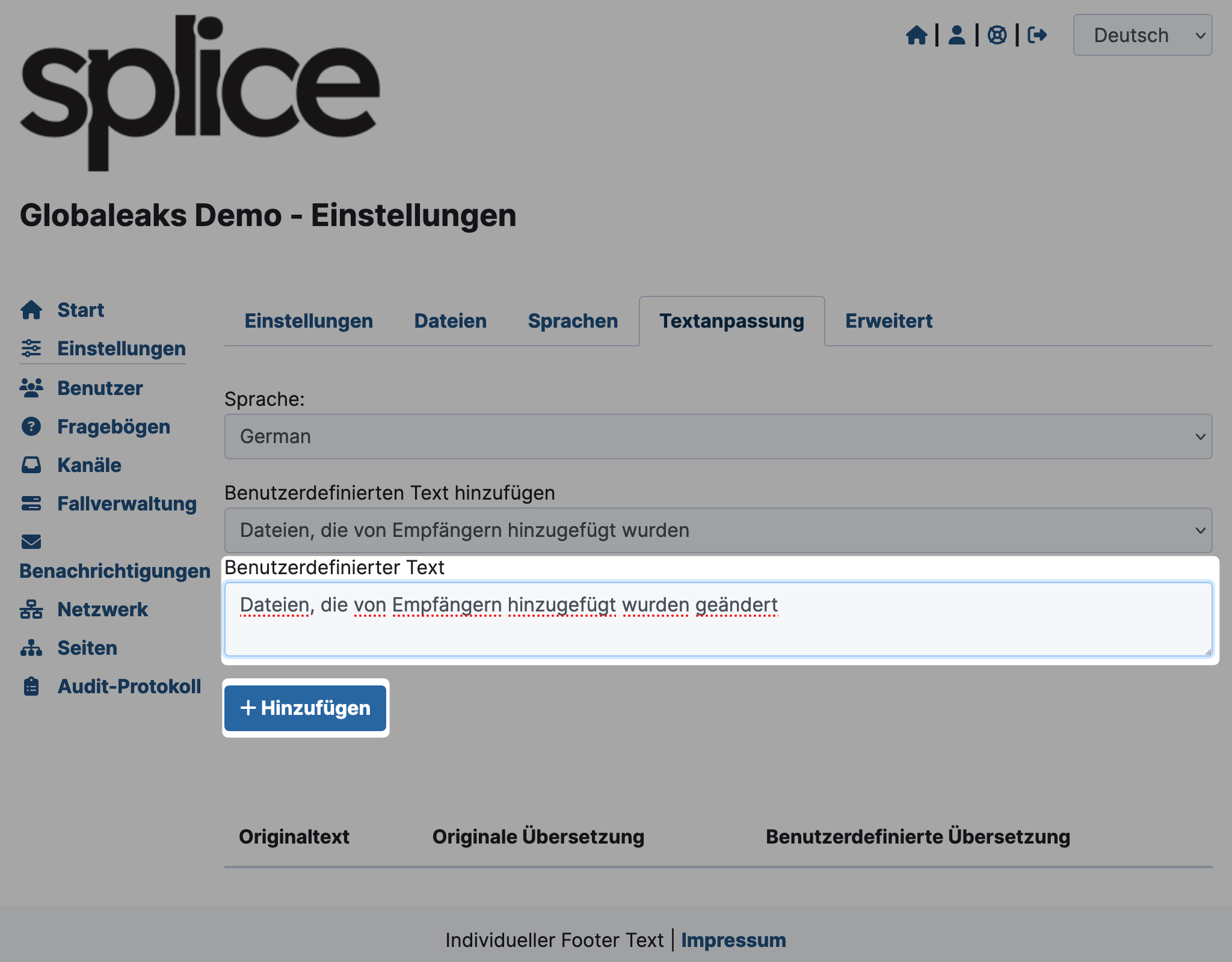The image size is (1232, 962).
Task: Click the inbox icon beside Kanäle
Action: [x=31, y=465]
